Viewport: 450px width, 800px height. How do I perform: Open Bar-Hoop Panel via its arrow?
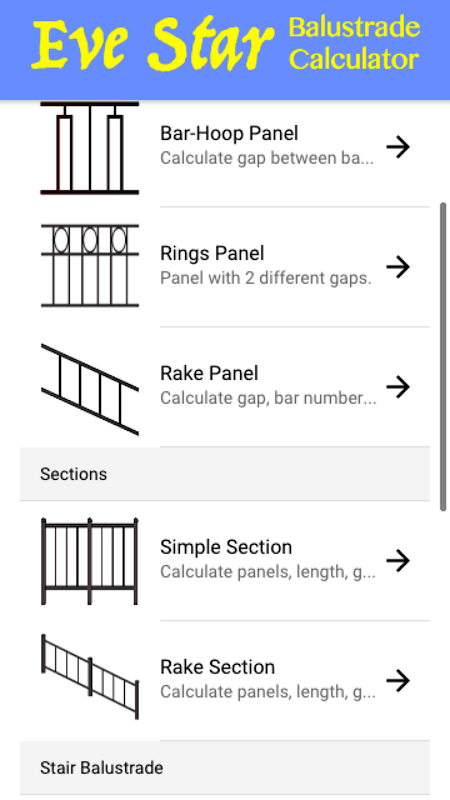pyautogui.click(x=398, y=147)
